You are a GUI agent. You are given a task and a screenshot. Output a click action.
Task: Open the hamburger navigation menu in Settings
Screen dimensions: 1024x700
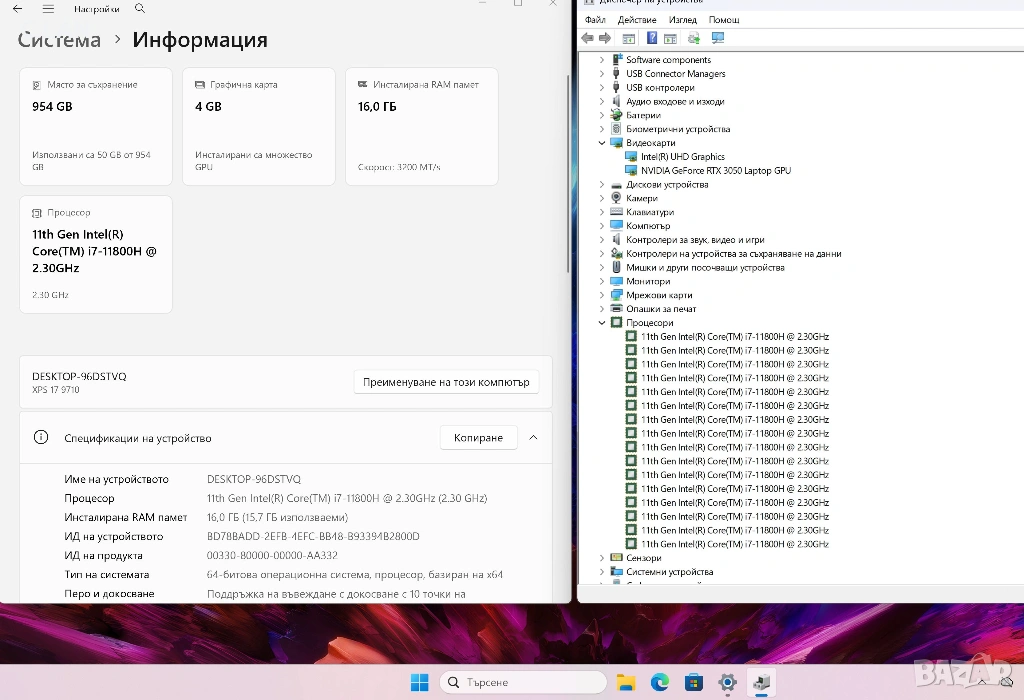tap(47, 9)
